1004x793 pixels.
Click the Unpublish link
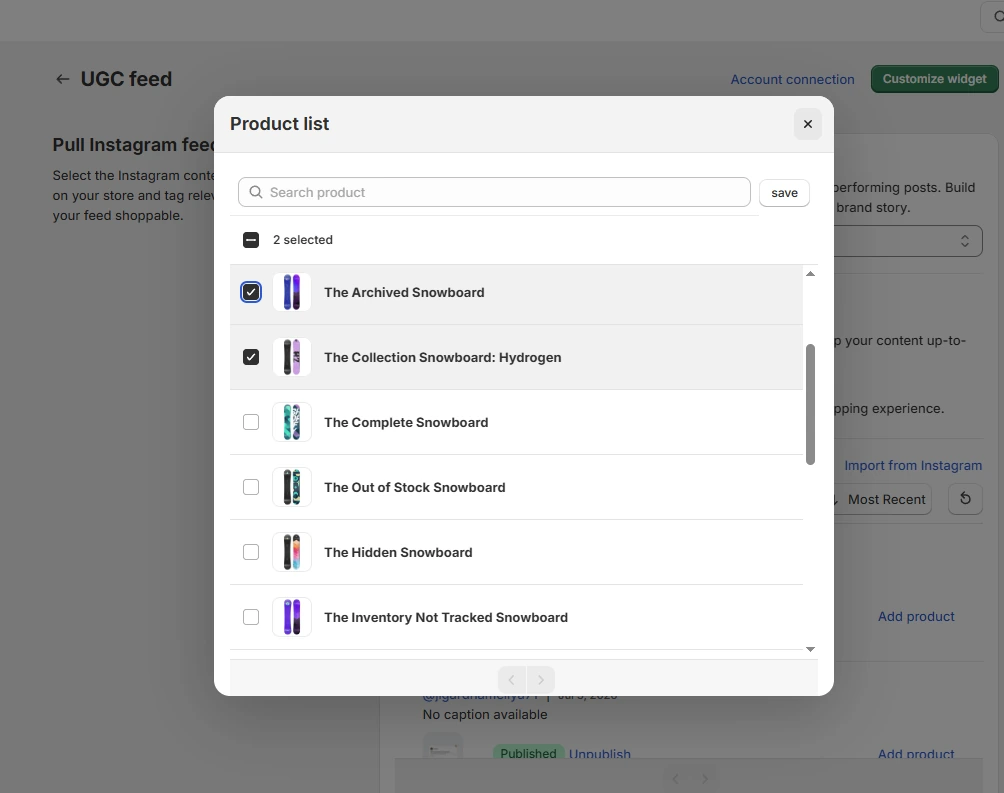(599, 754)
